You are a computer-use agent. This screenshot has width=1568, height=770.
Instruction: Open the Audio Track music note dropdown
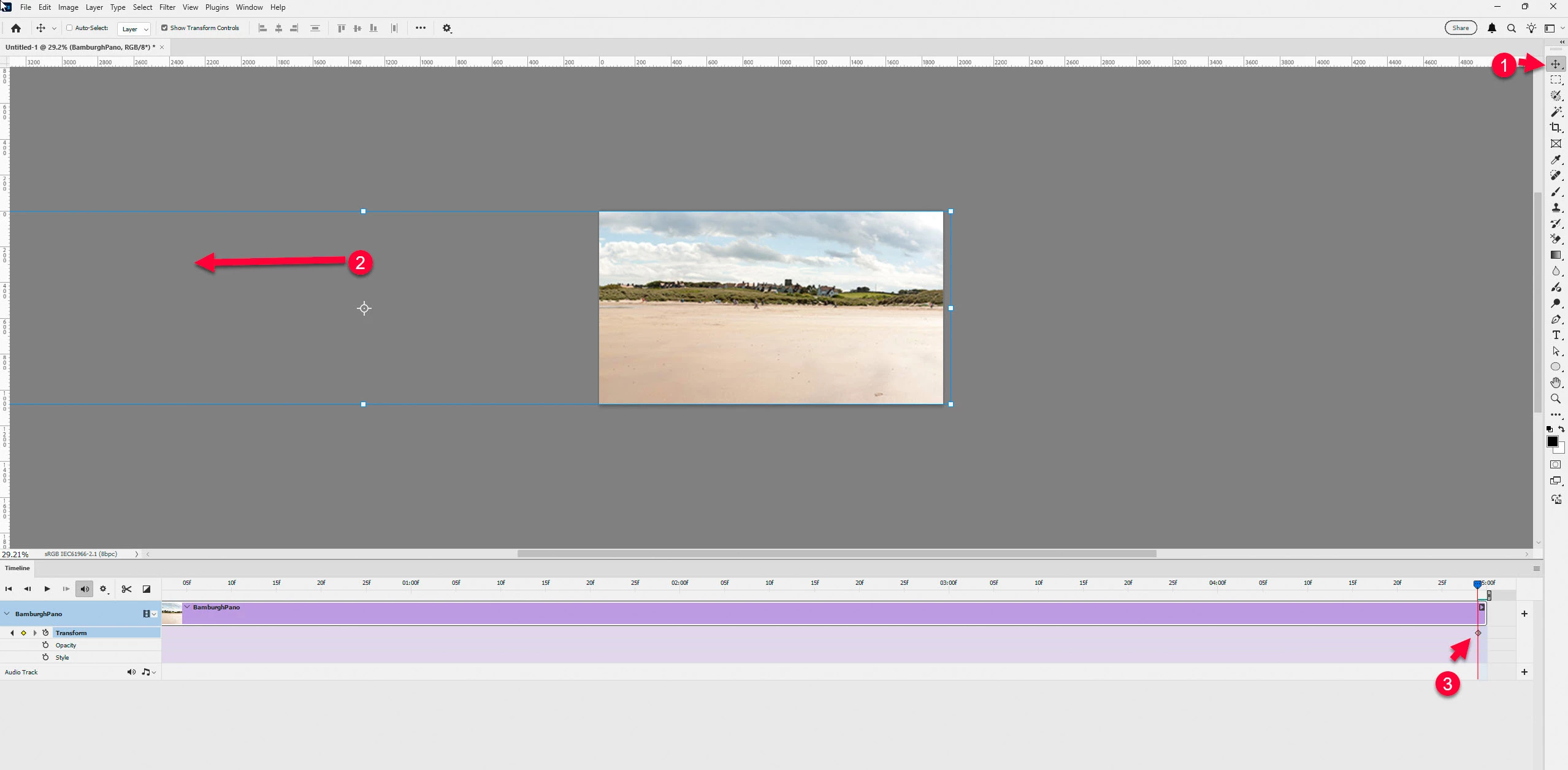tap(149, 672)
